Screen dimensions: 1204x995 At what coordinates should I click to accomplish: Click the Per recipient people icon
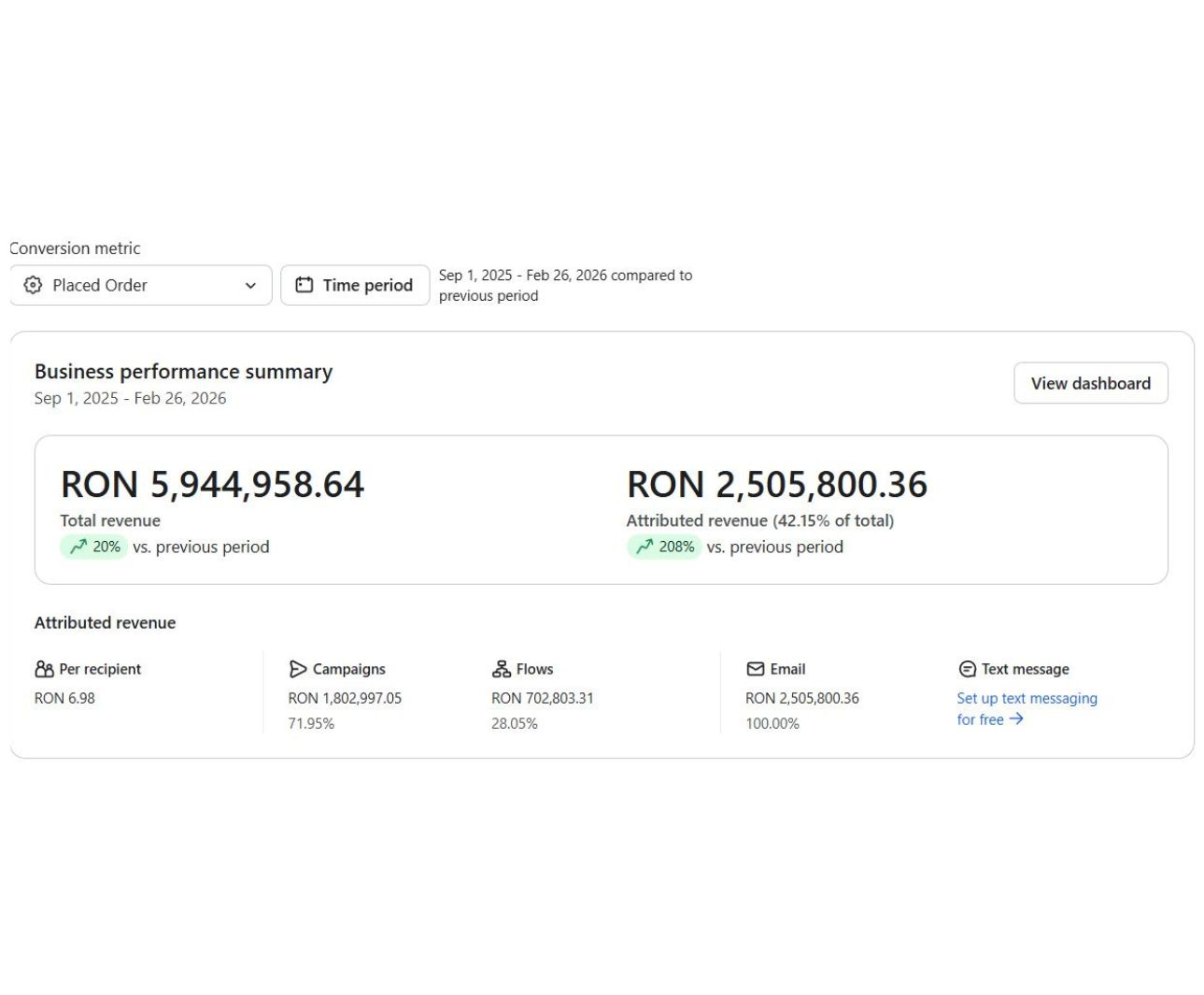[44, 669]
